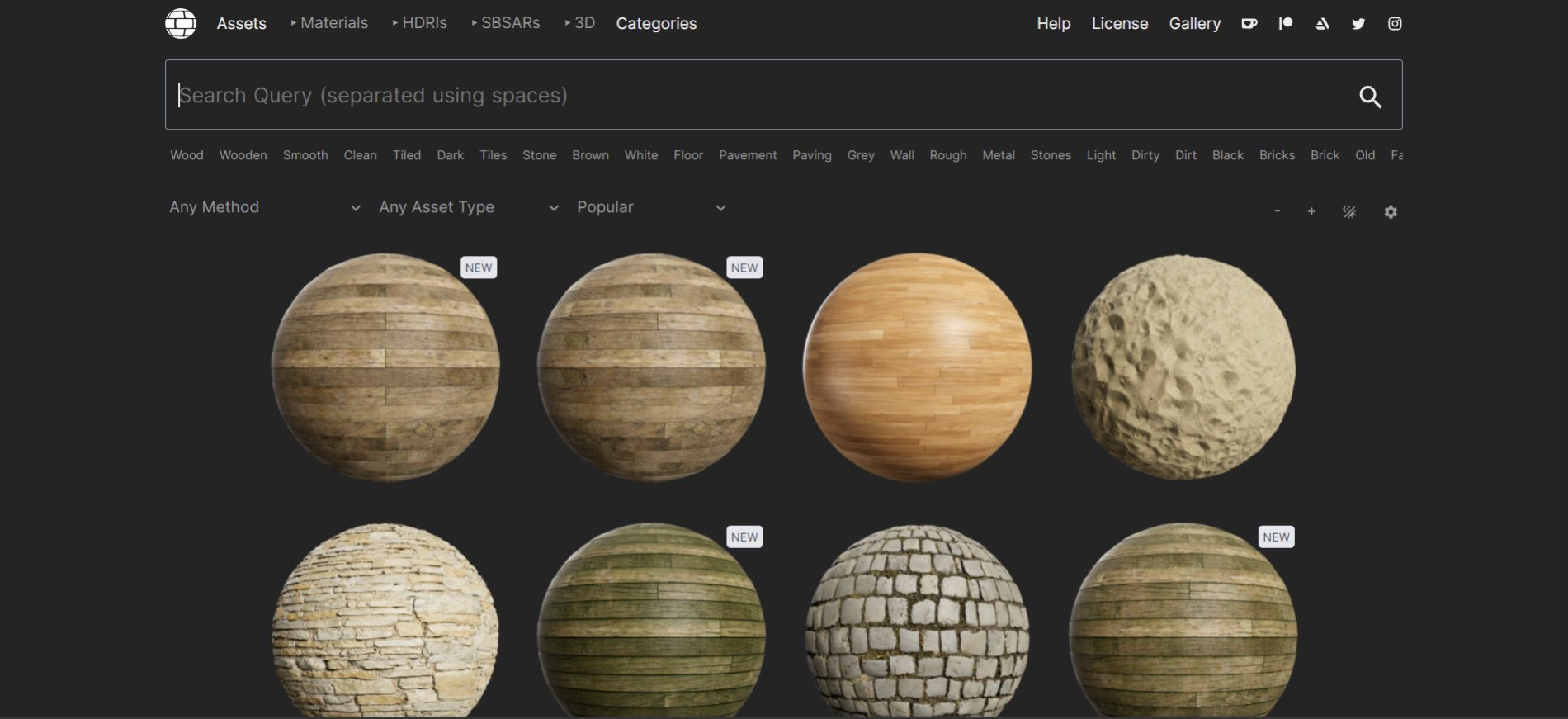Click the ambientCG globe logo
The image size is (1568, 719).
click(181, 23)
